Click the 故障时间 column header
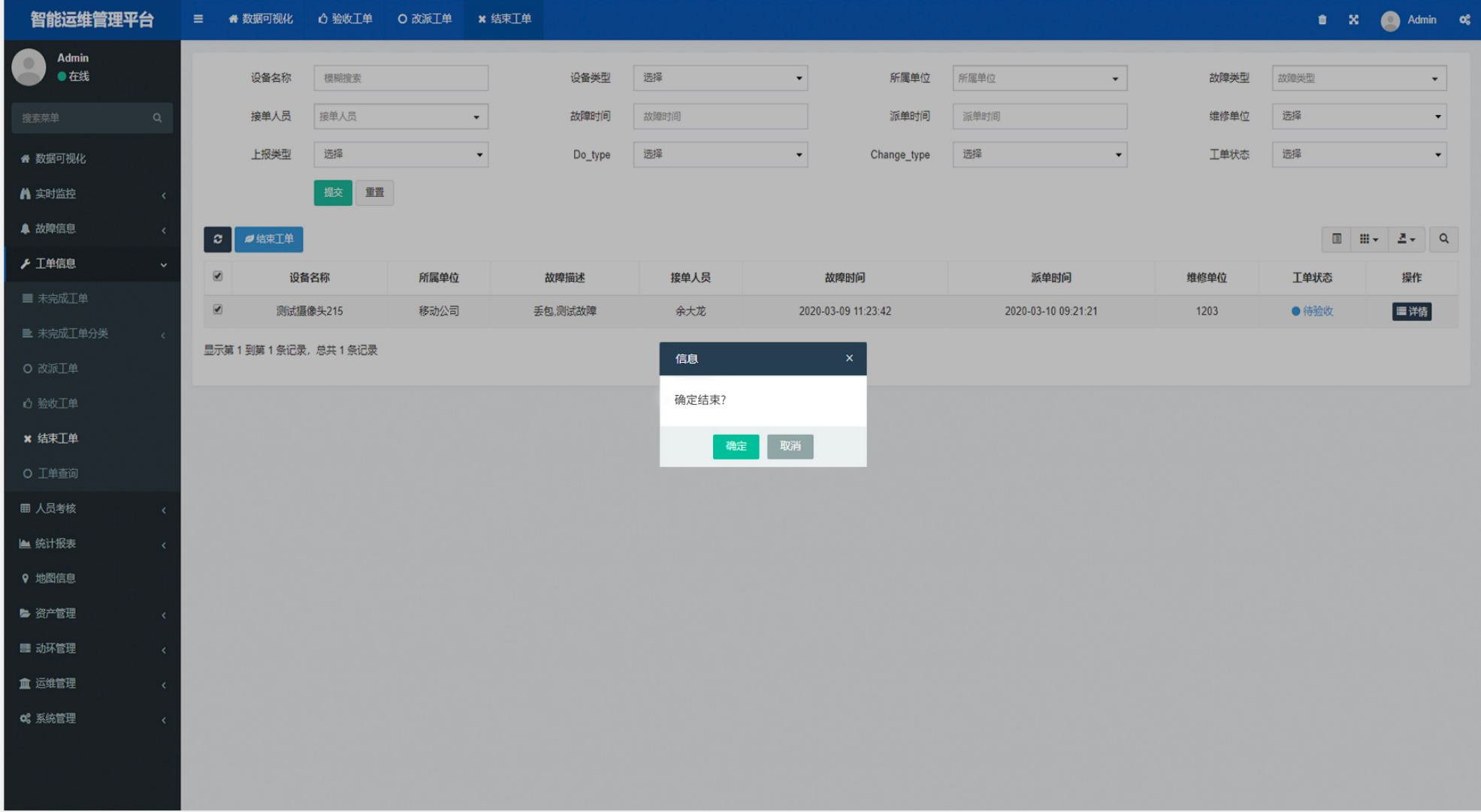The width and height of the screenshot is (1481, 812). coord(845,278)
